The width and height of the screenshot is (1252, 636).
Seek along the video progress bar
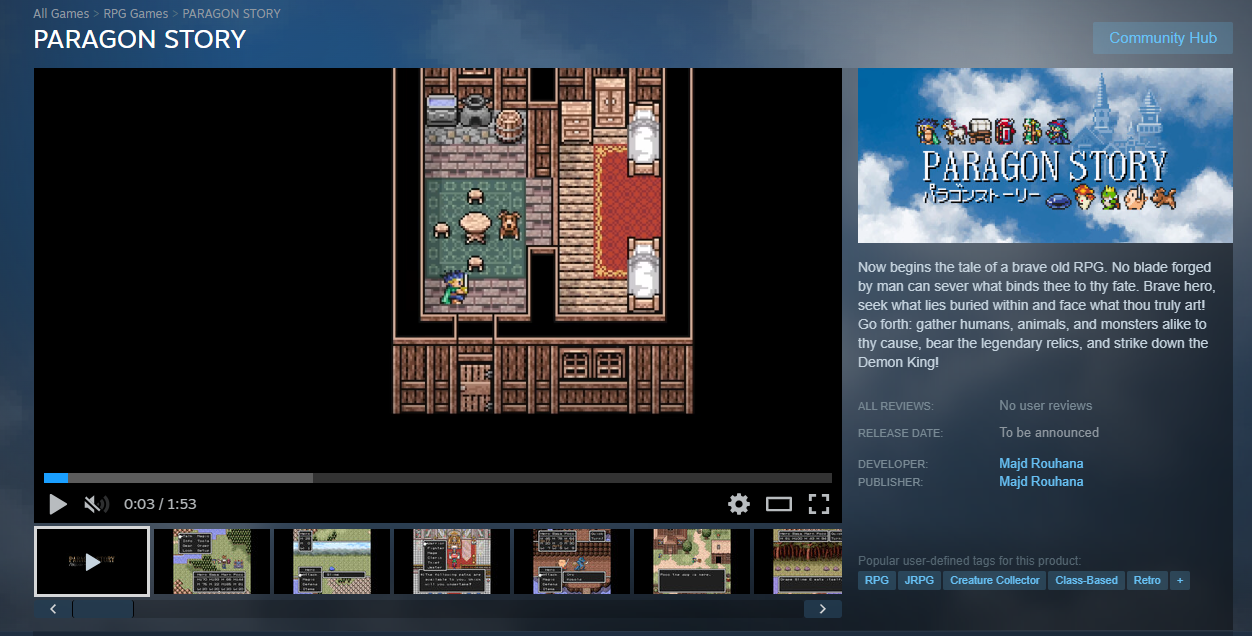[438, 478]
